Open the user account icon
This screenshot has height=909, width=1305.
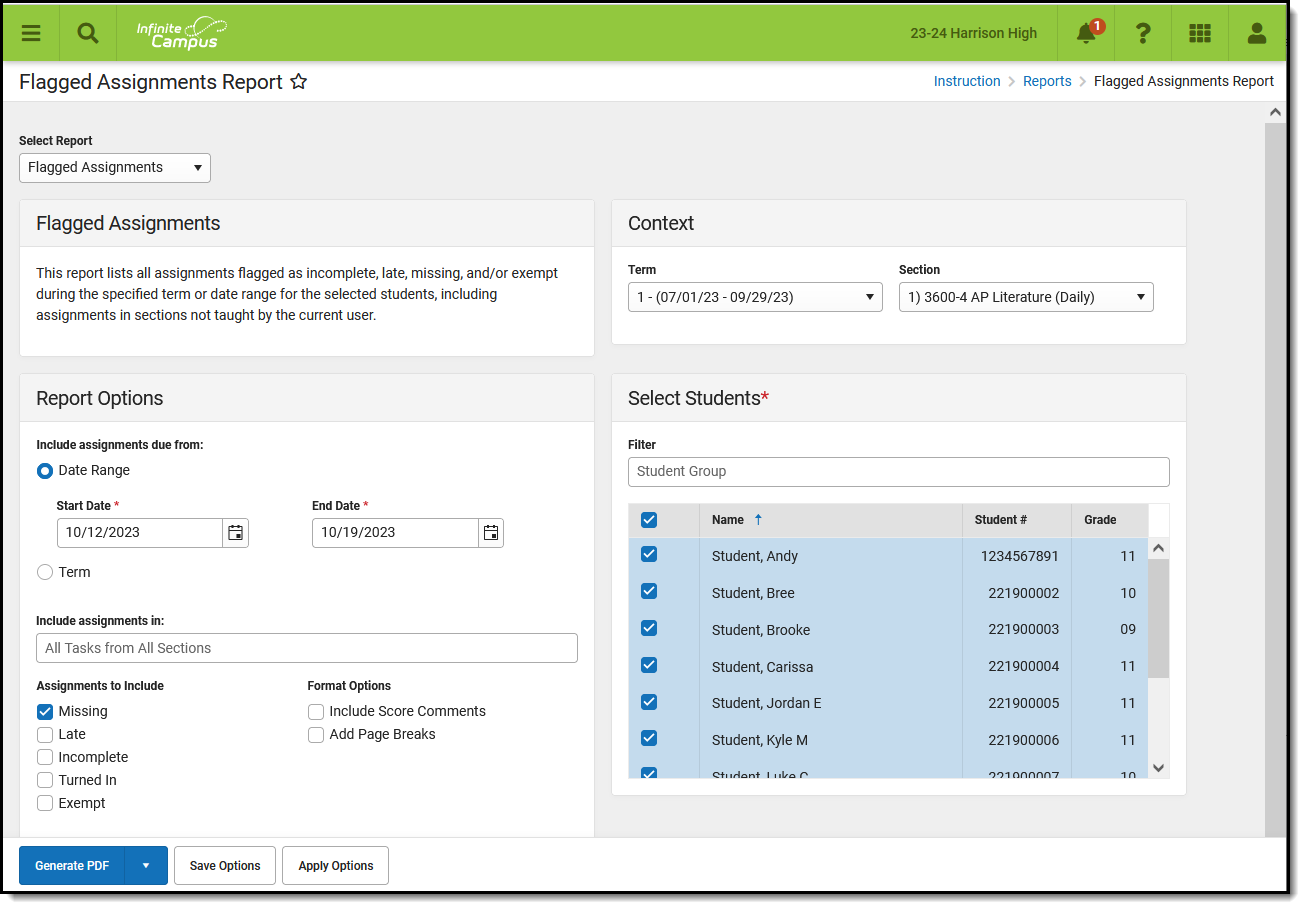pyautogui.click(x=1257, y=34)
